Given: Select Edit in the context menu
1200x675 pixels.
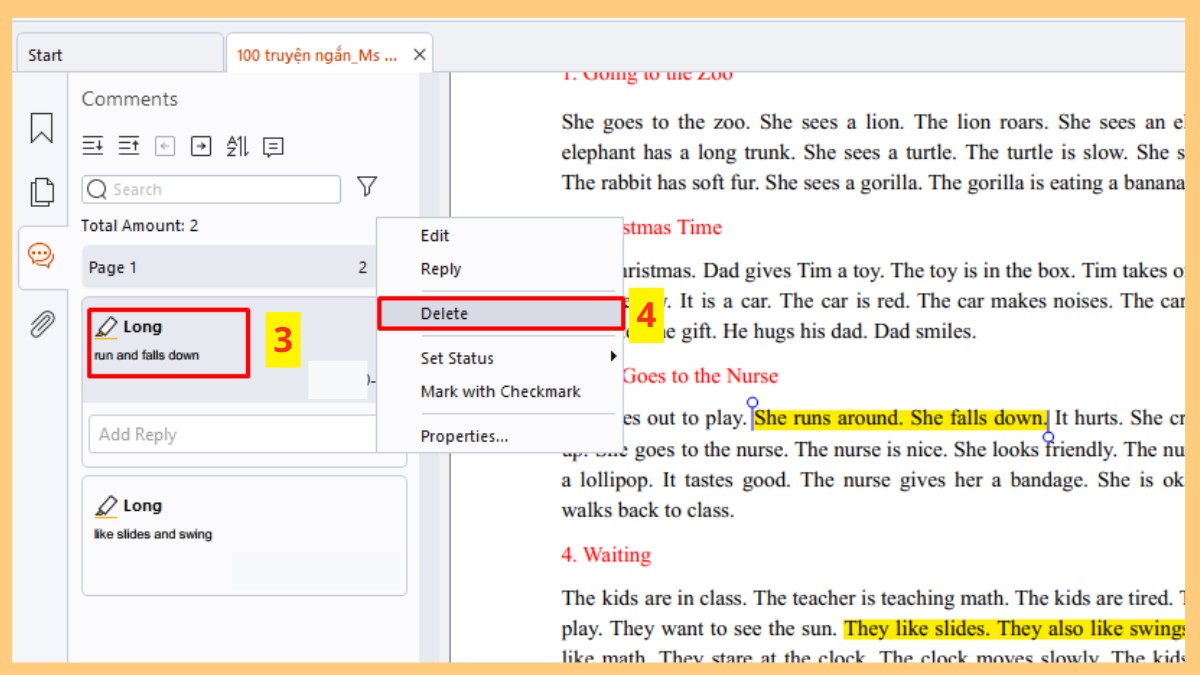Looking at the screenshot, I should click(435, 236).
